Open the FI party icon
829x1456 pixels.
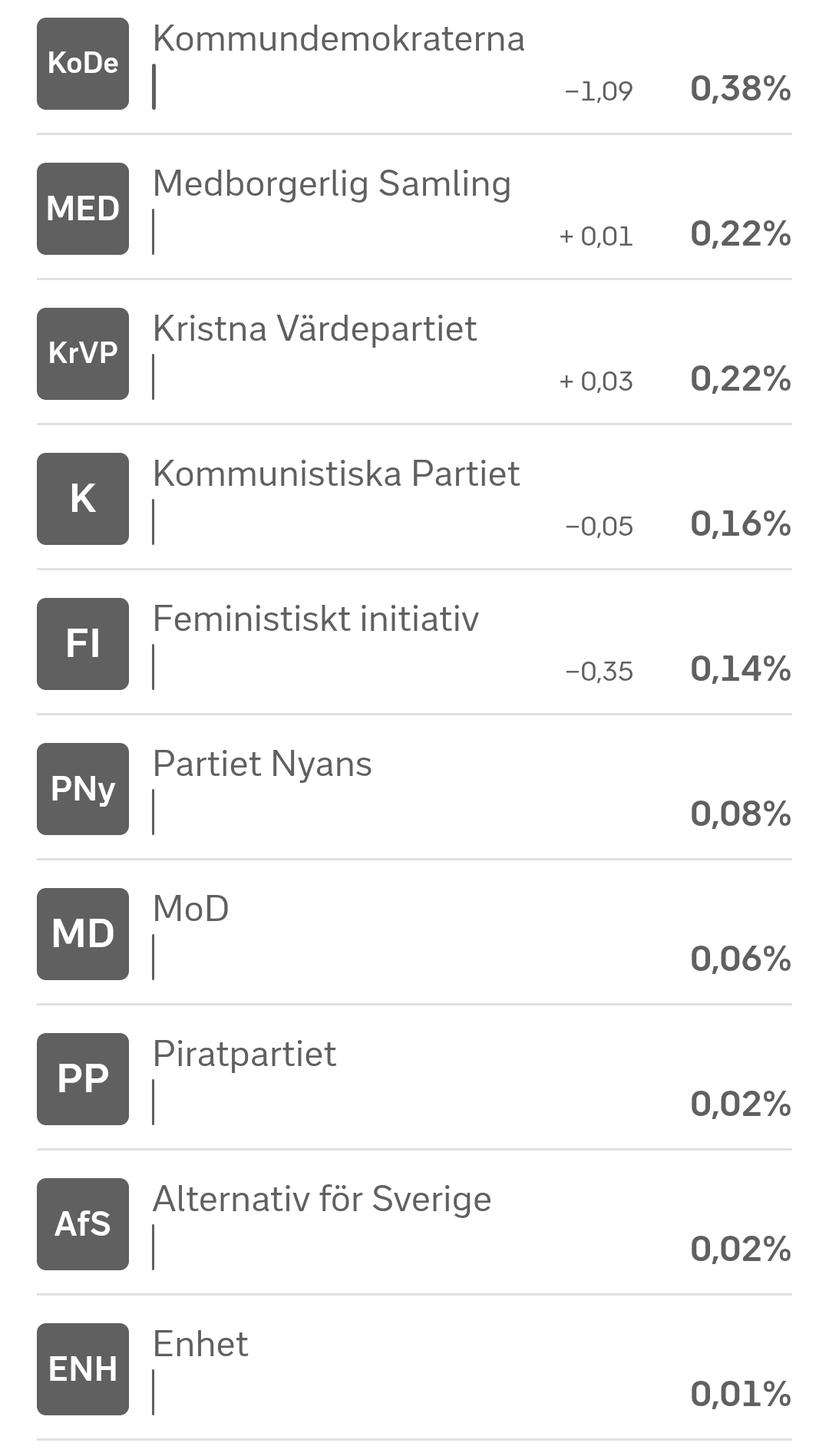point(83,644)
